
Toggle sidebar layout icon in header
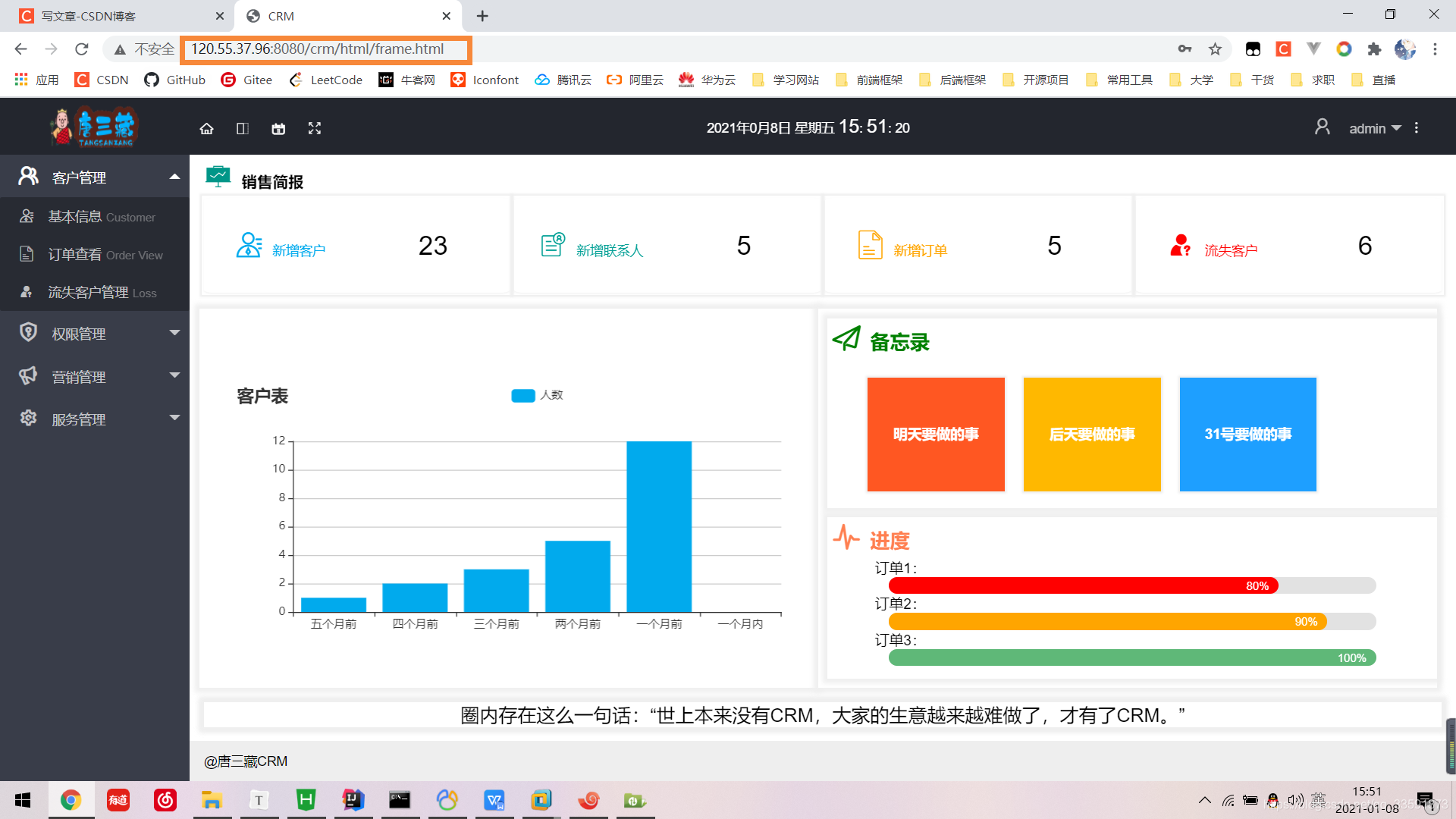243,129
